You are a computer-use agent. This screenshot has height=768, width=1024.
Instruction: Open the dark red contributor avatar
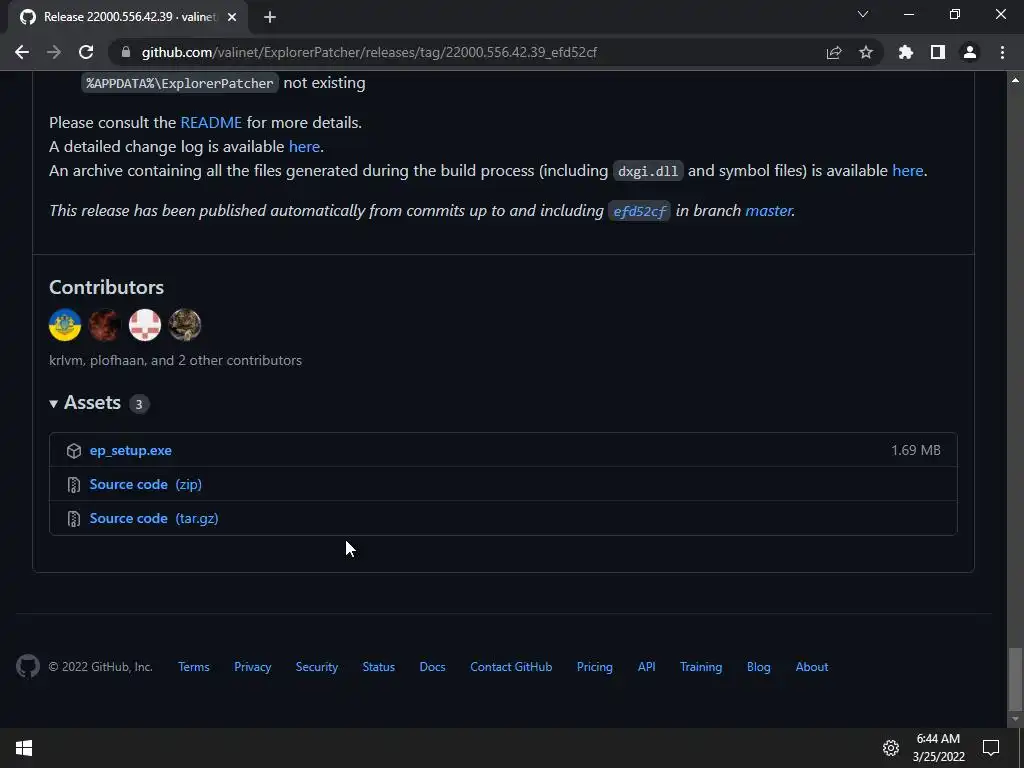(104, 325)
